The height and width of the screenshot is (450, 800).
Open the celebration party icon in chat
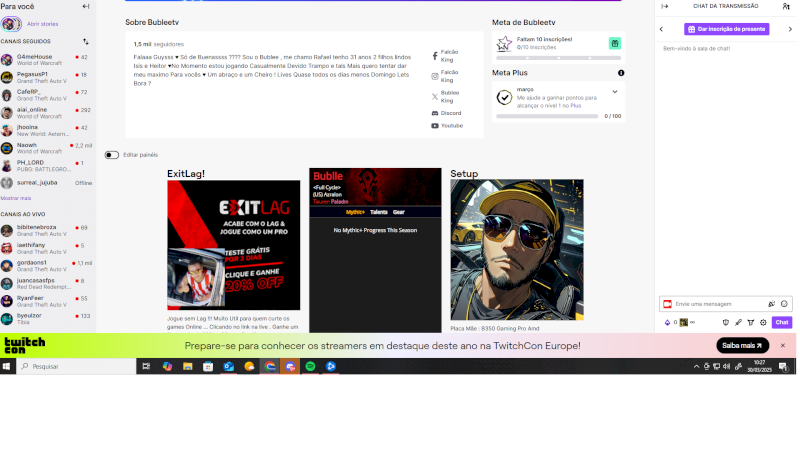point(771,304)
